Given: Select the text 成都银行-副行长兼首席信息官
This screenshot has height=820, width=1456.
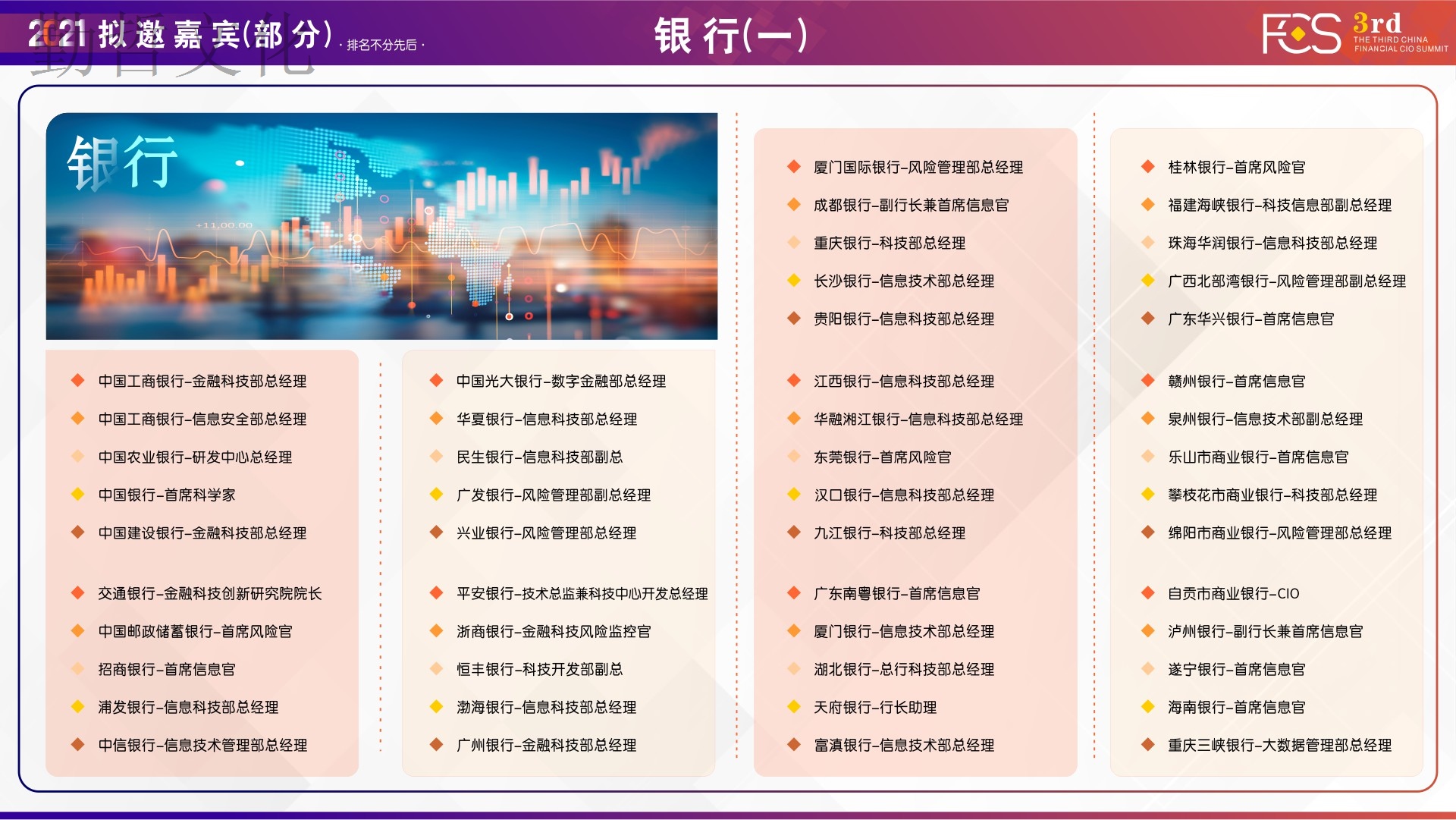Looking at the screenshot, I should point(912,205).
